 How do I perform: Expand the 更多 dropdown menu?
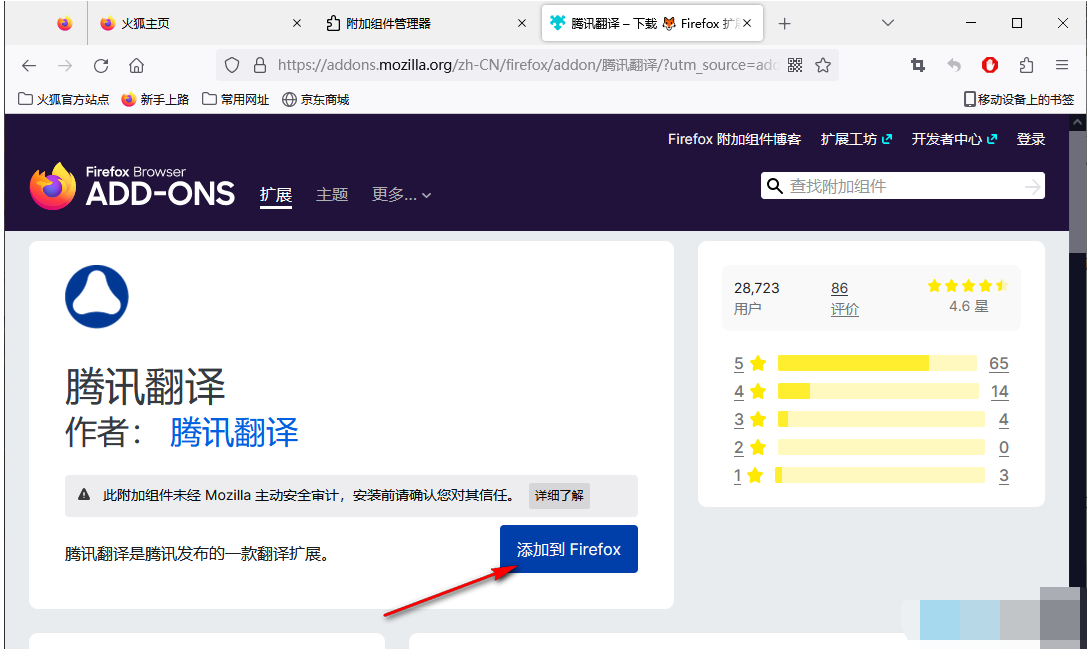401,195
